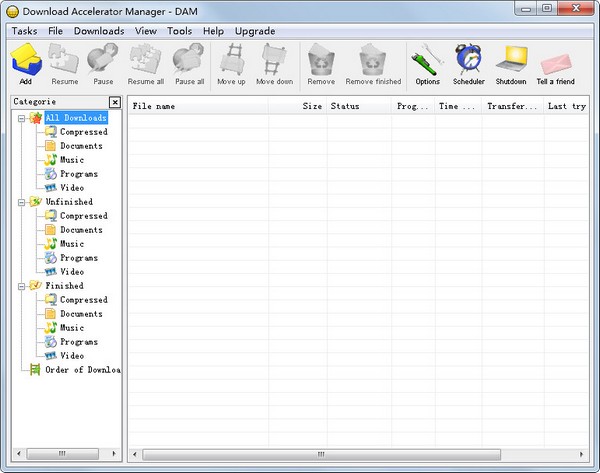Open the Upgrade menu
Viewport: 600px width, 473px height.
pos(255,31)
